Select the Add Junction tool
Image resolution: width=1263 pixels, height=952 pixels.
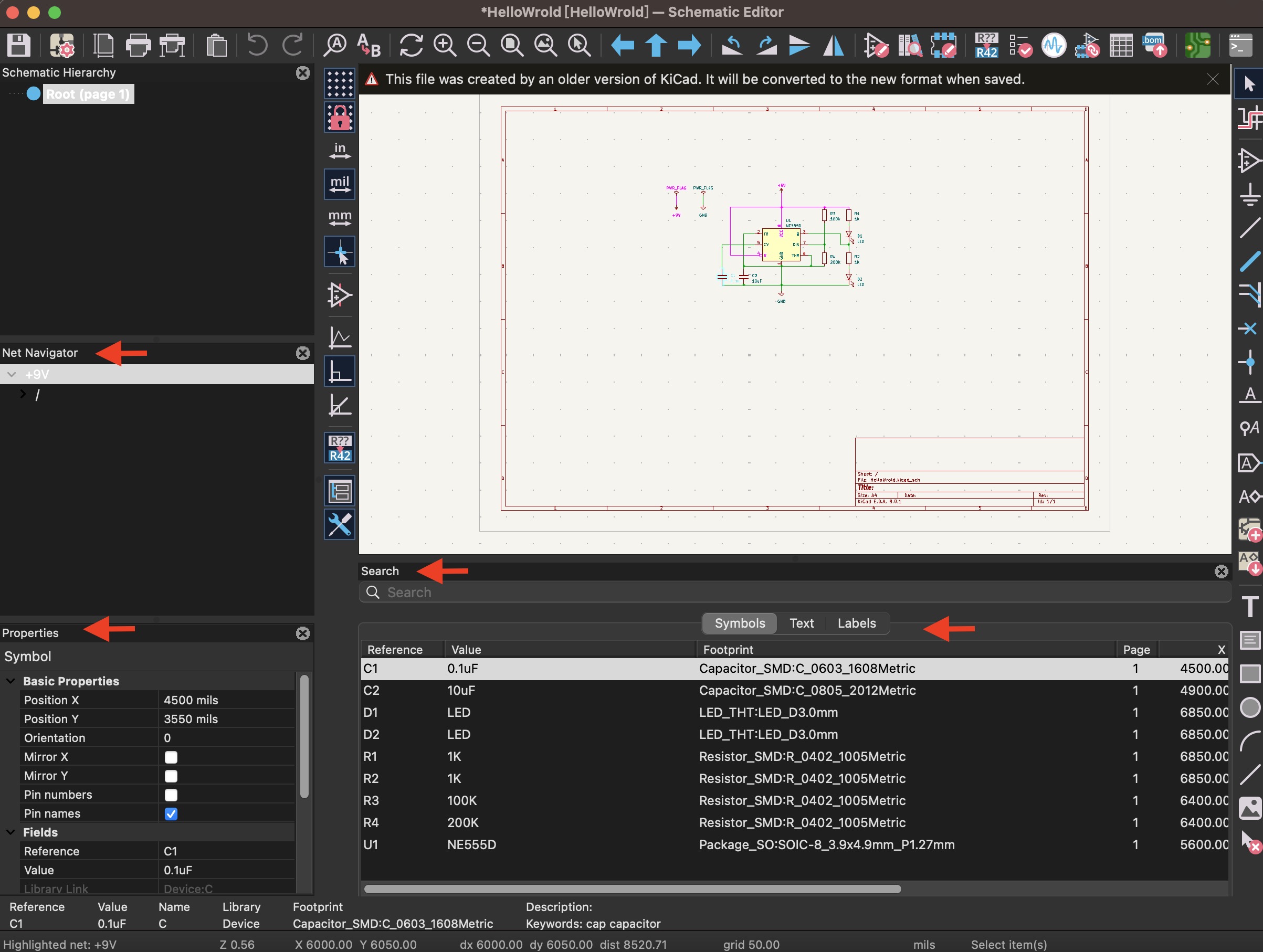click(1249, 362)
